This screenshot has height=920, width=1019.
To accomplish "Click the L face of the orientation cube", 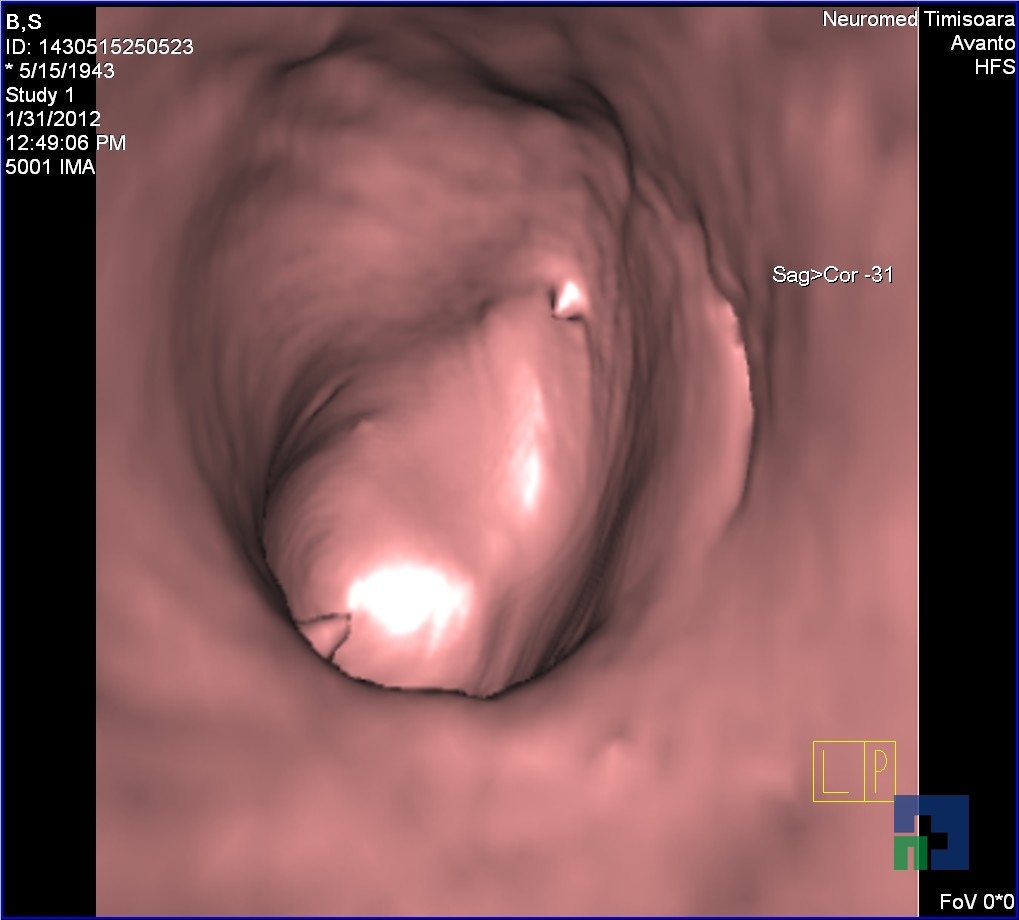I will click(838, 771).
